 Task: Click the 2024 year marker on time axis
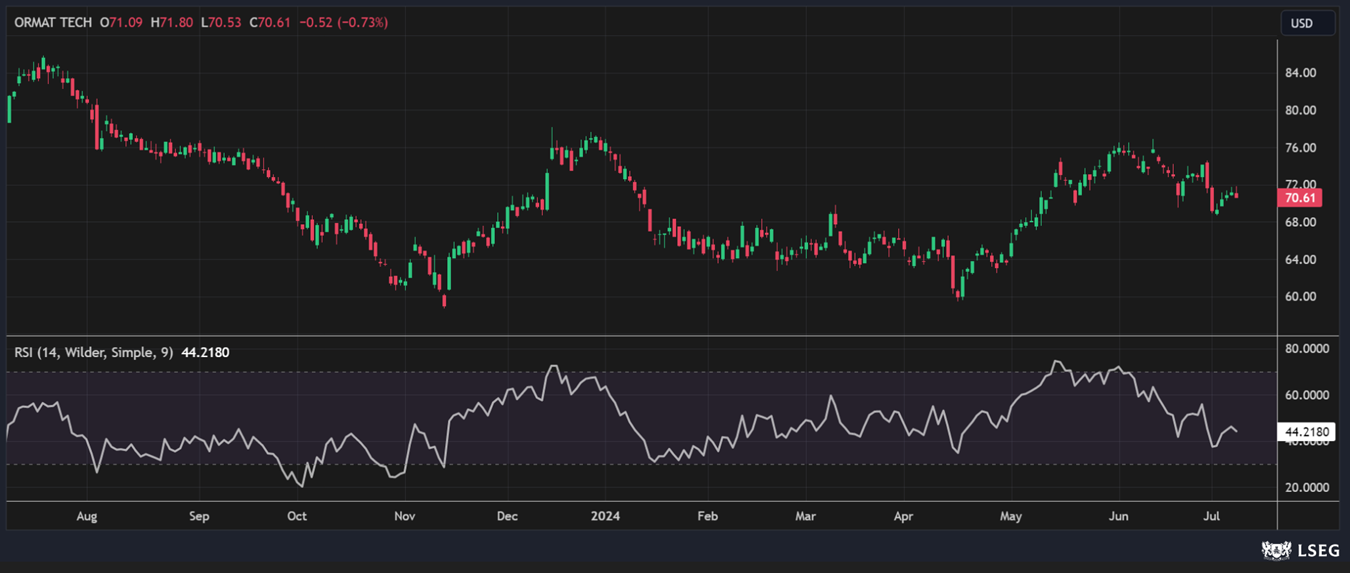click(x=605, y=517)
